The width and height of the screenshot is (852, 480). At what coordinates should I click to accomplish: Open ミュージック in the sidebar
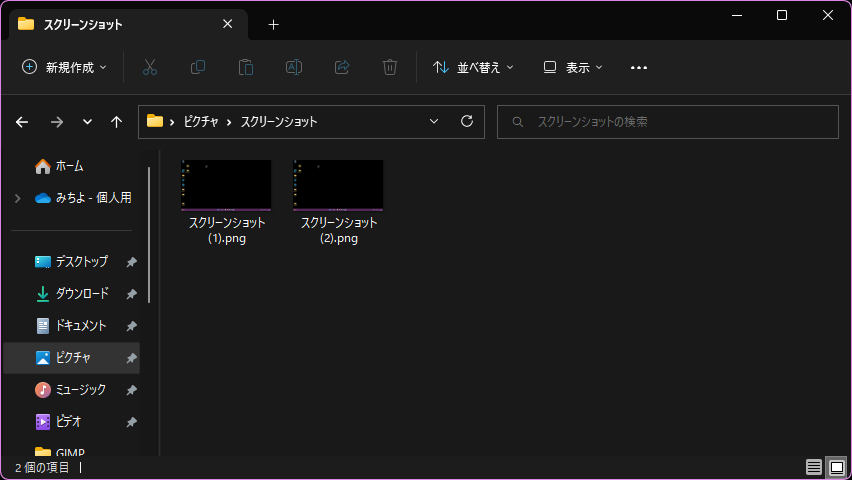click(x=72, y=390)
